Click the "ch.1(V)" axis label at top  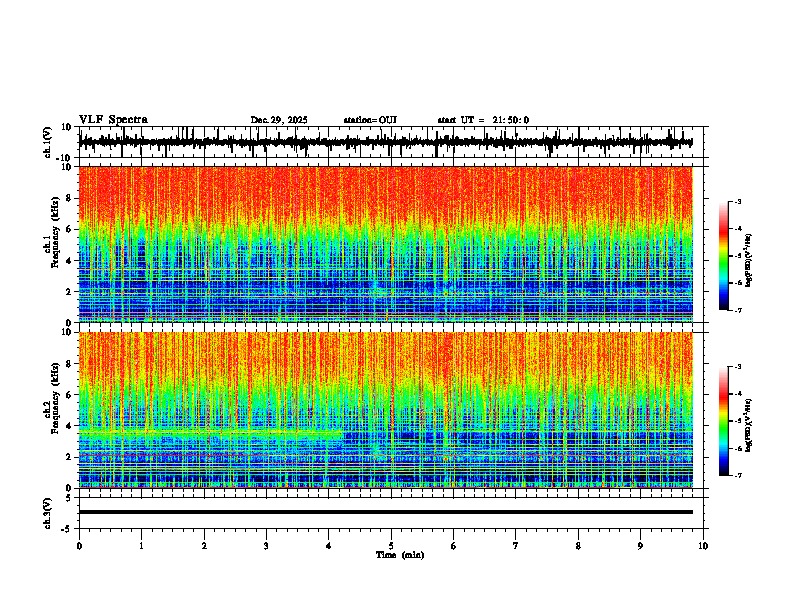(49, 142)
